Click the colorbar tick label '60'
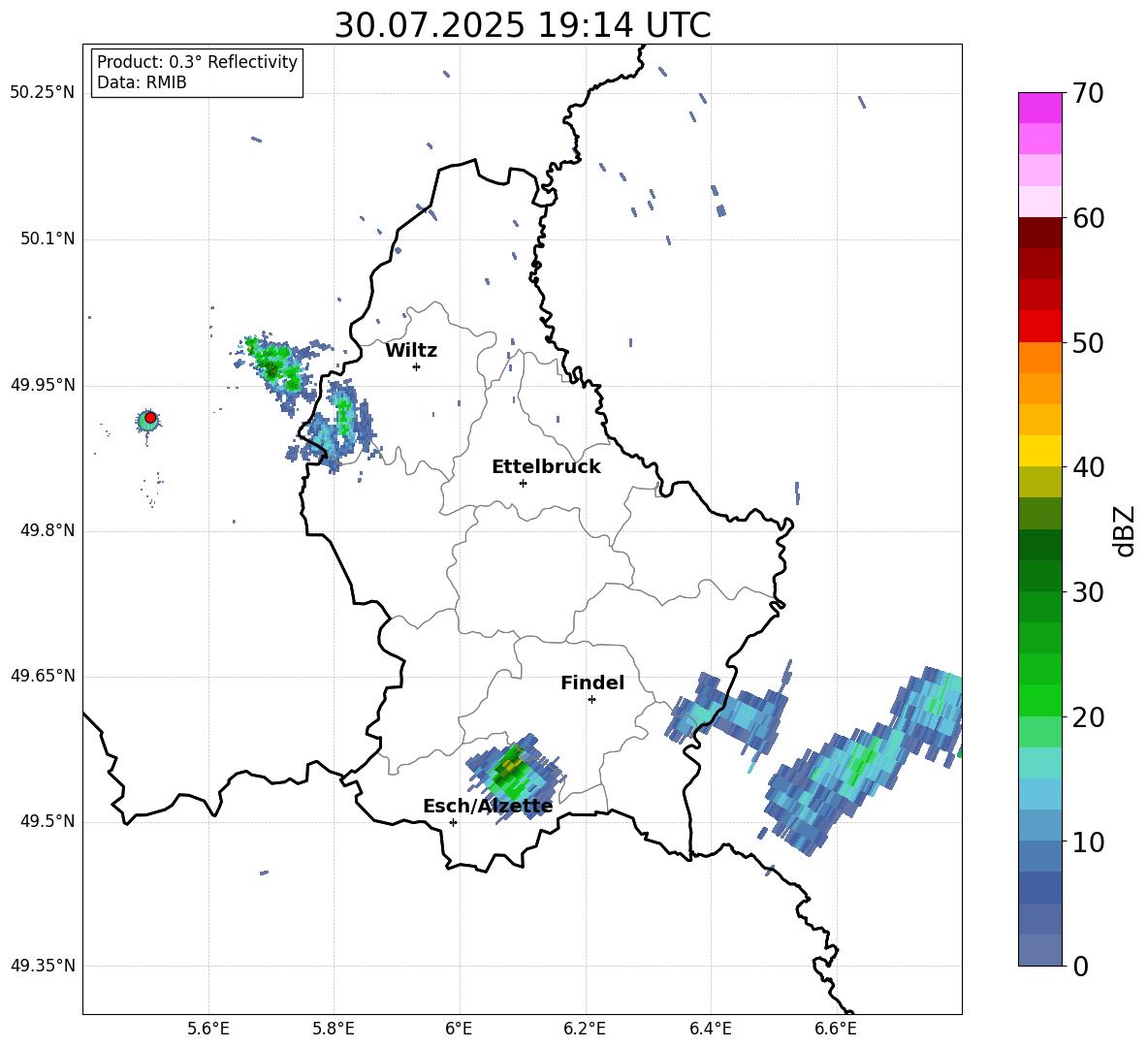 pos(1089,218)
